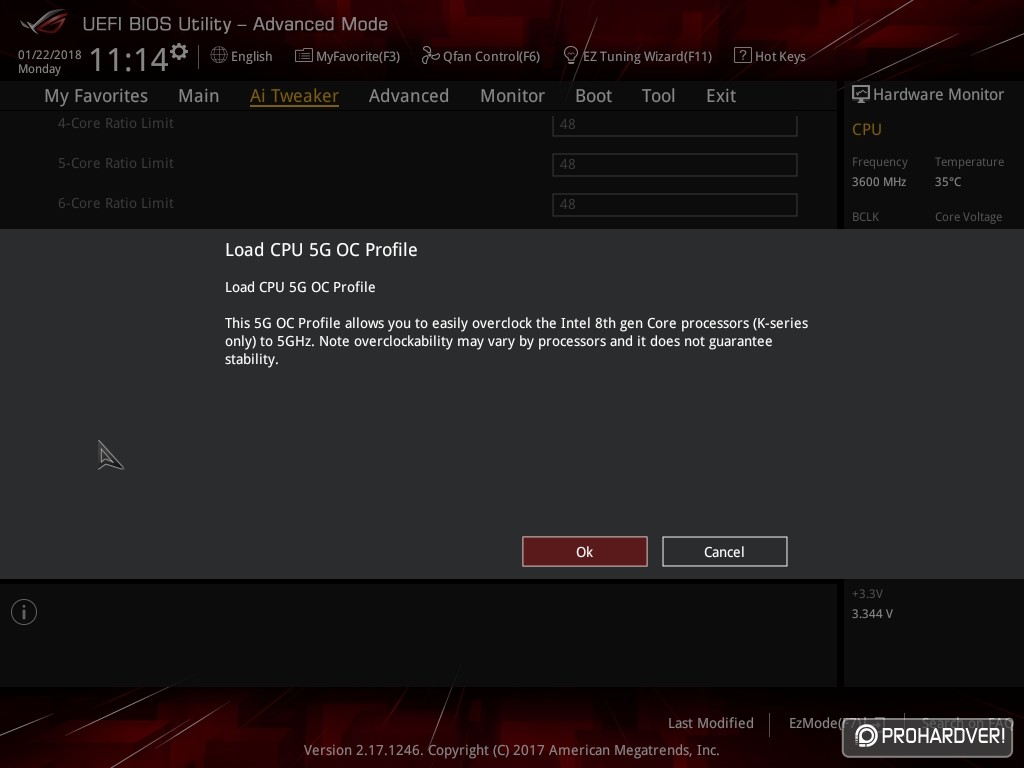
Task: Open the English language selector
Action: tap(251, 56)
